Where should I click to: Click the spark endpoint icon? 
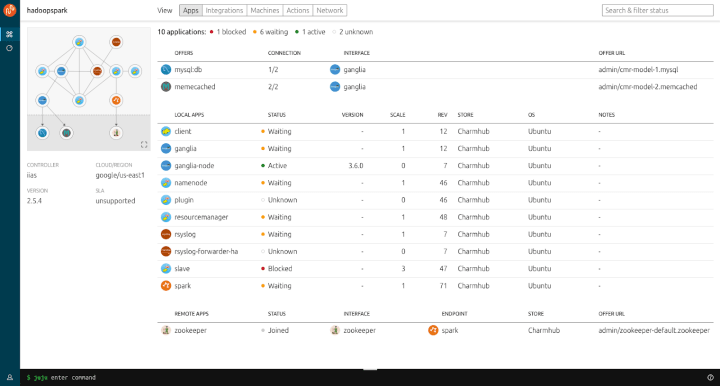click(x=433, y=330)
